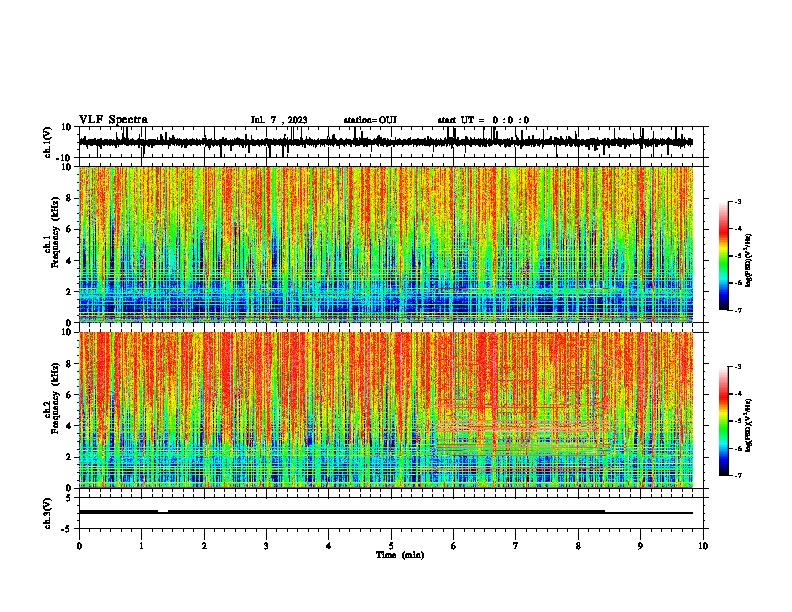The image size is (792, 612).
Task: Click the "2" tick on the time axis
Action: (204, 546)
